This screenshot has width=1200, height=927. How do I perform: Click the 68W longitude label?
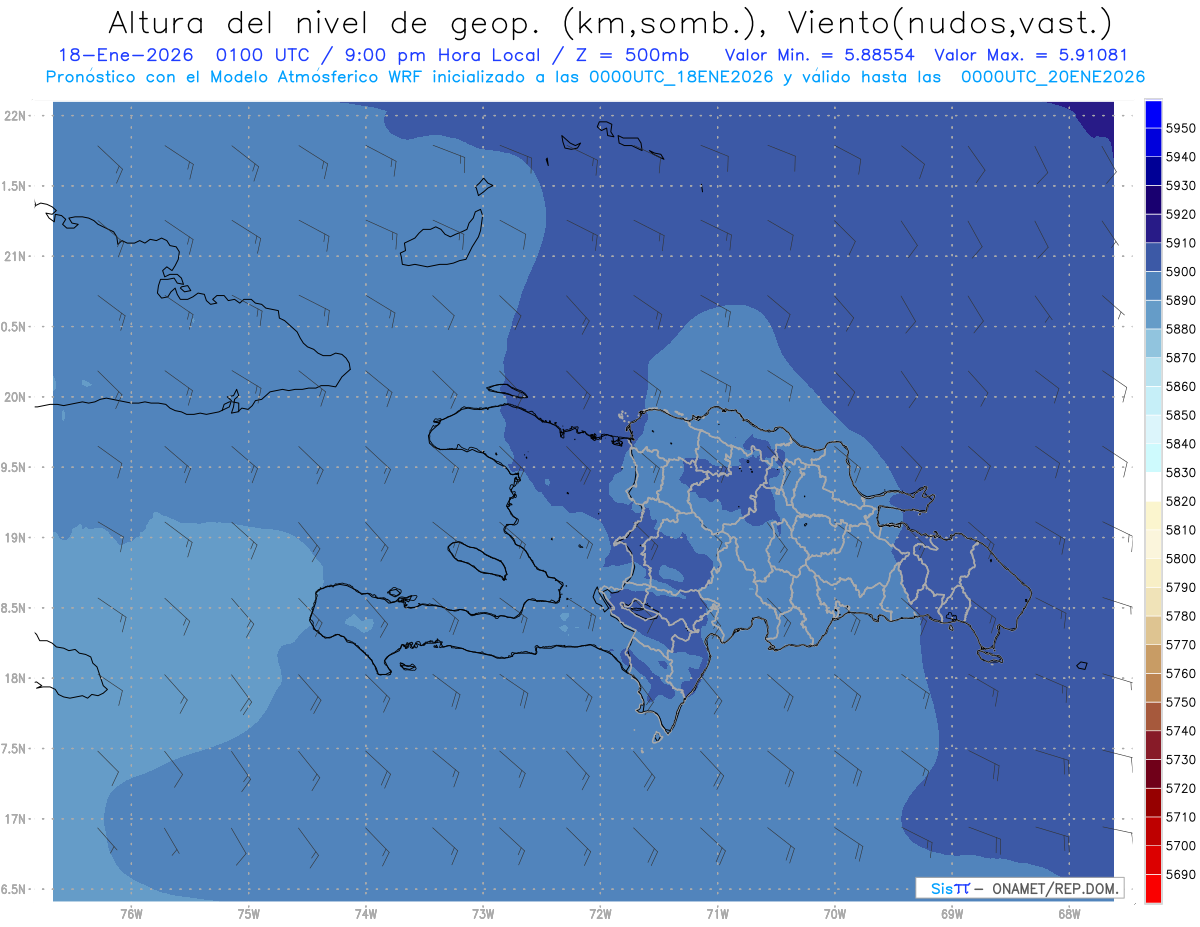[1069, 914]
